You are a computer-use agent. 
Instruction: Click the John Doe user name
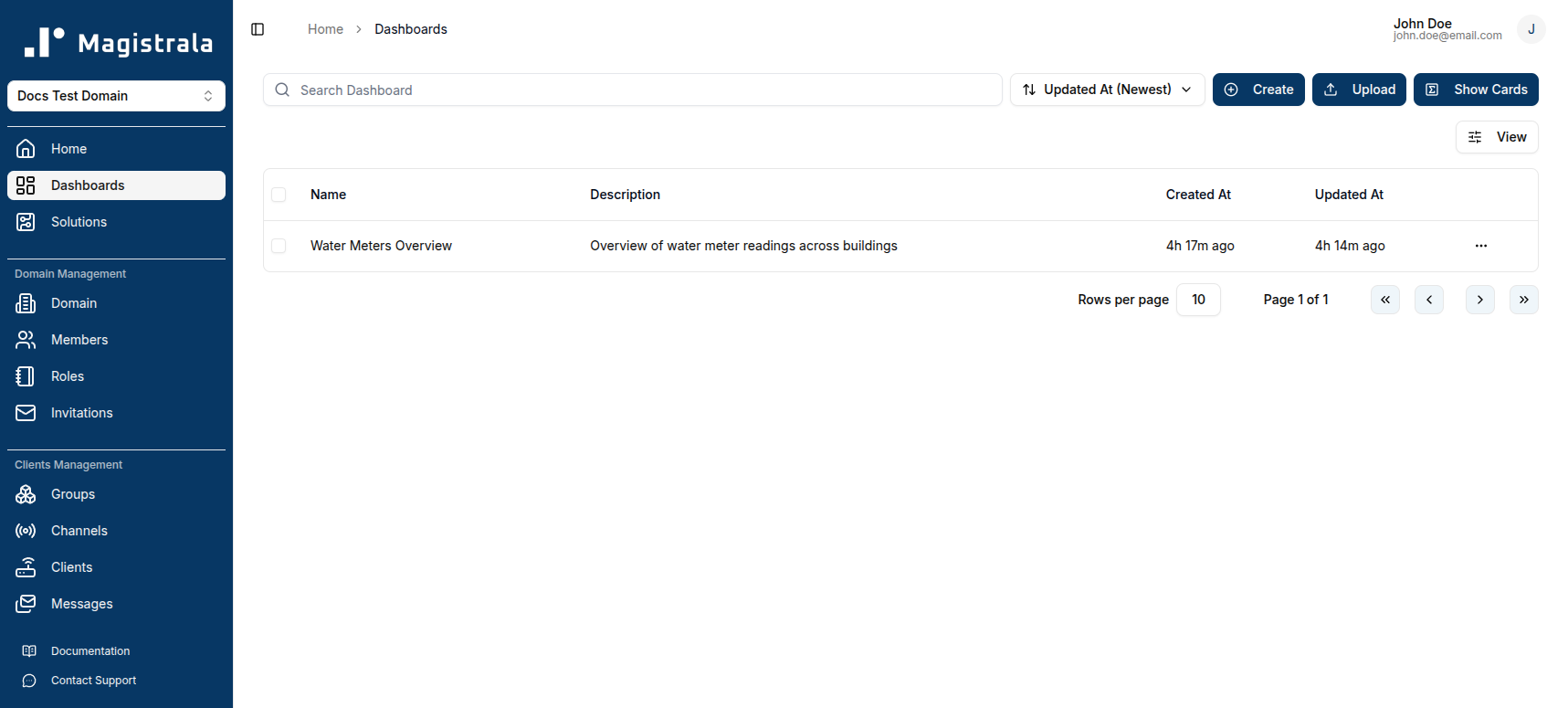click(x=1422, y=24)
